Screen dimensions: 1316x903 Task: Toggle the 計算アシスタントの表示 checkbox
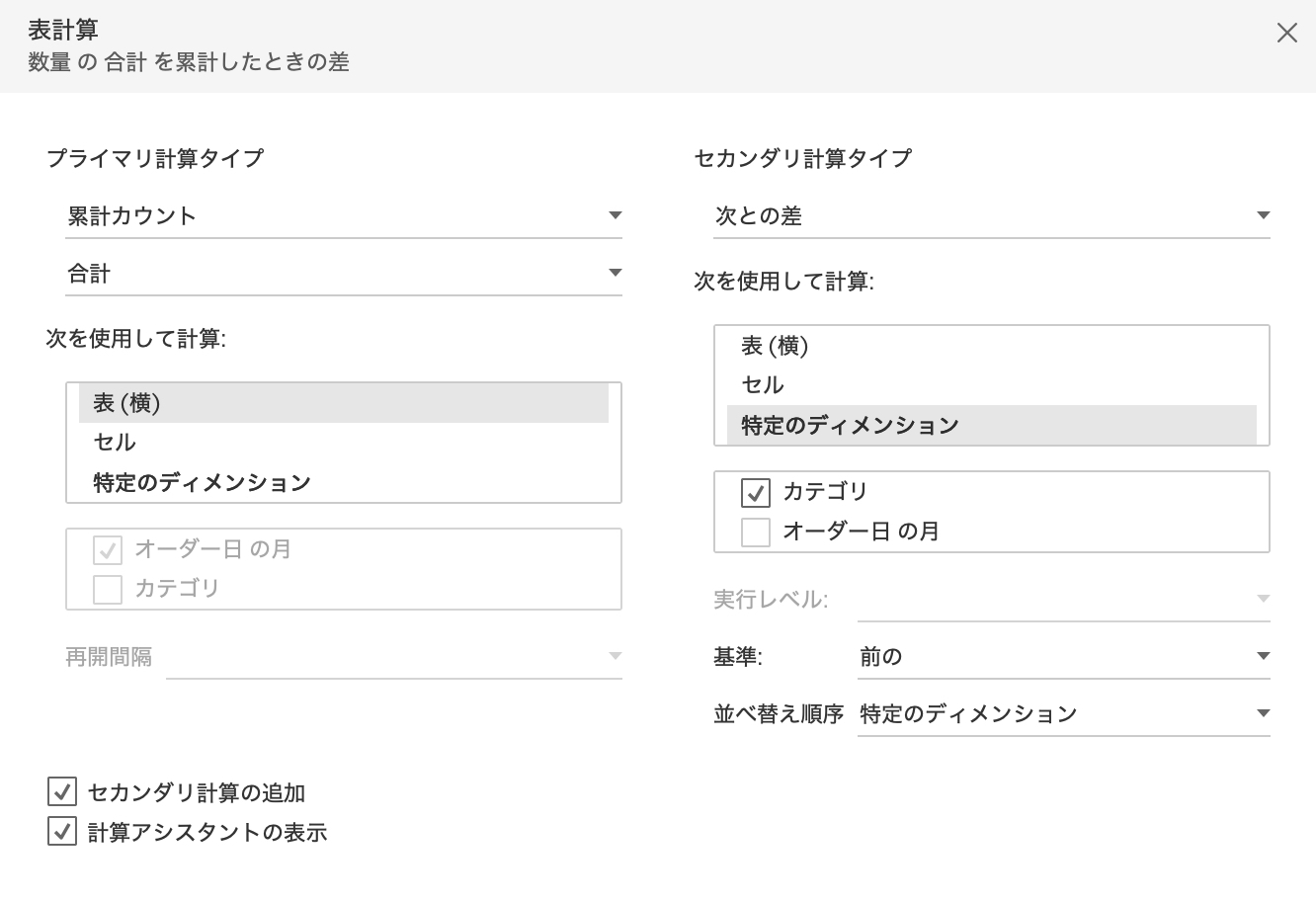point(62,832)
